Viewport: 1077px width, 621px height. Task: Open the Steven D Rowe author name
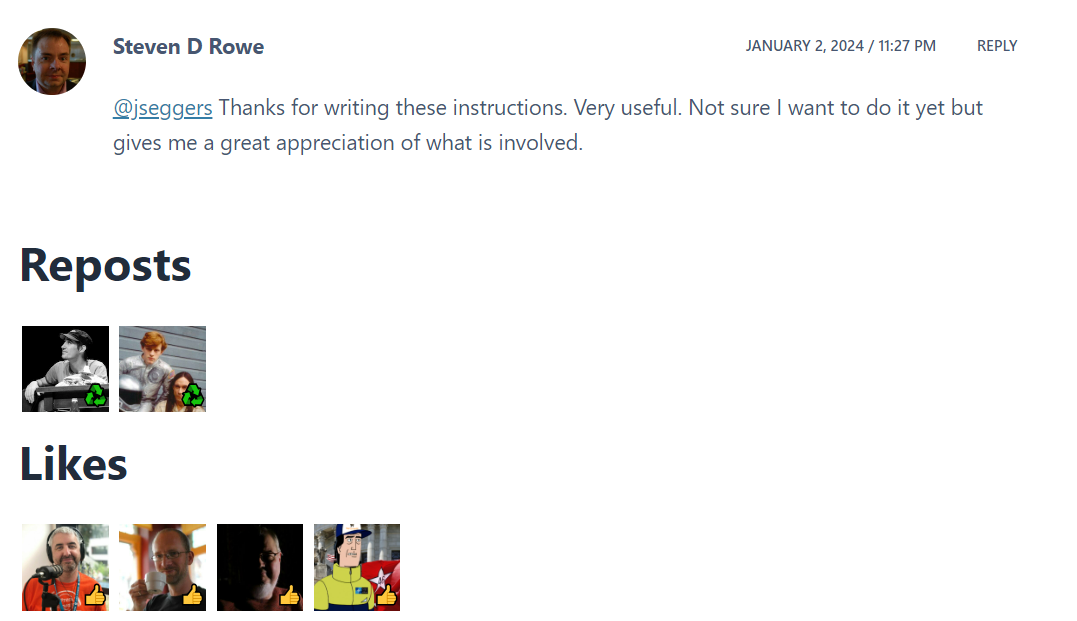click(188, 47)
